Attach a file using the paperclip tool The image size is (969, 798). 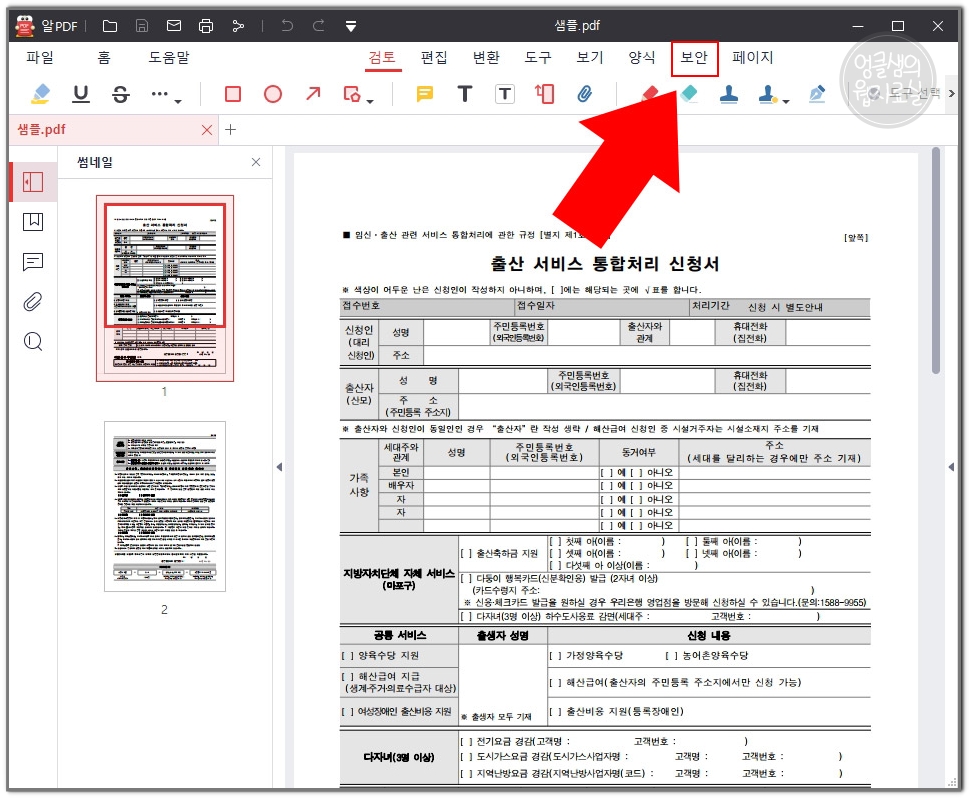click(x=585, y=93)
